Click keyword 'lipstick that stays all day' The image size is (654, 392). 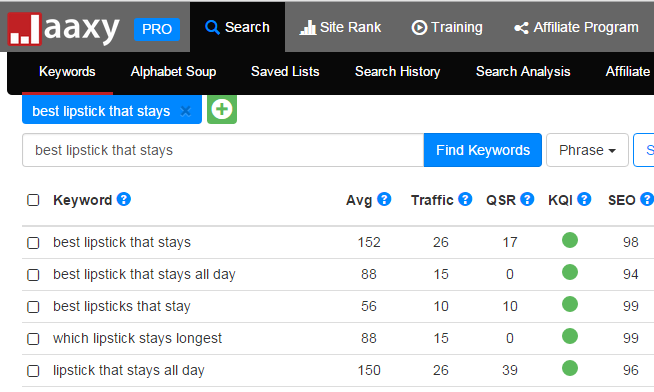[x=128, y=370]
